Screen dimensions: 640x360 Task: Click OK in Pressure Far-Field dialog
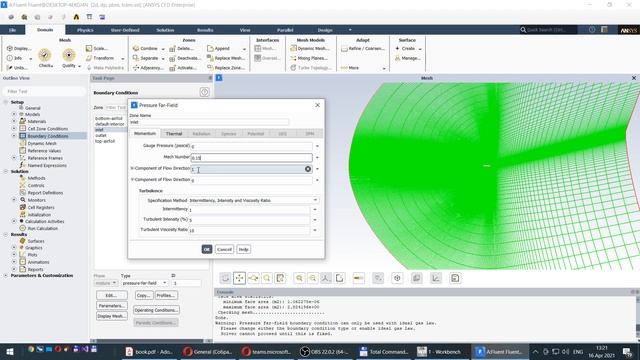(x=207, y=249)
